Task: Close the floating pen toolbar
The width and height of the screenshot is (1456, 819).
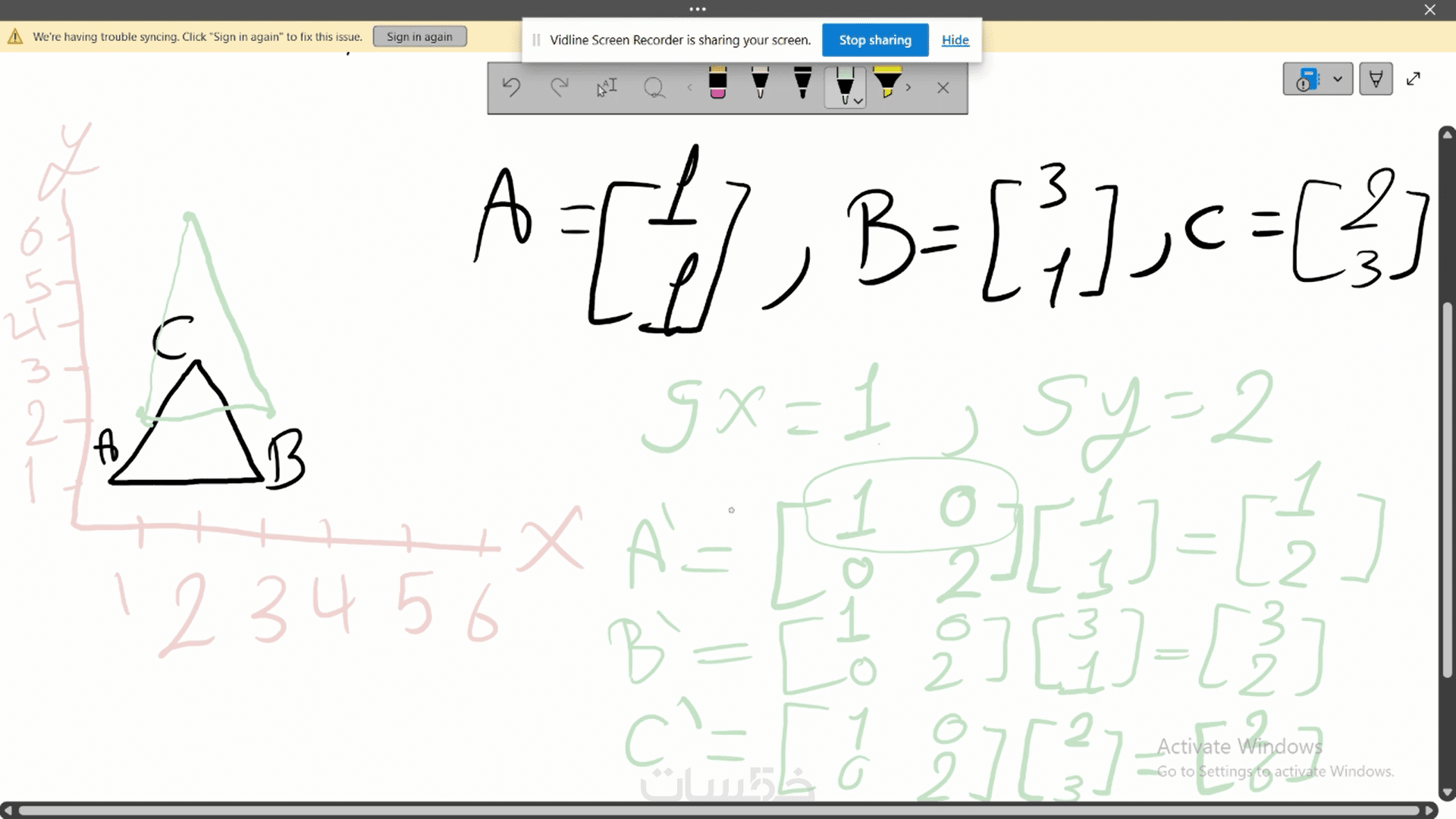Action: 943,88
